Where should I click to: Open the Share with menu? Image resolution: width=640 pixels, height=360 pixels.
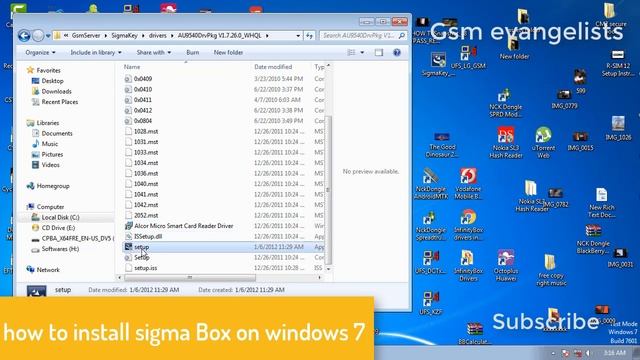(154, 53)
